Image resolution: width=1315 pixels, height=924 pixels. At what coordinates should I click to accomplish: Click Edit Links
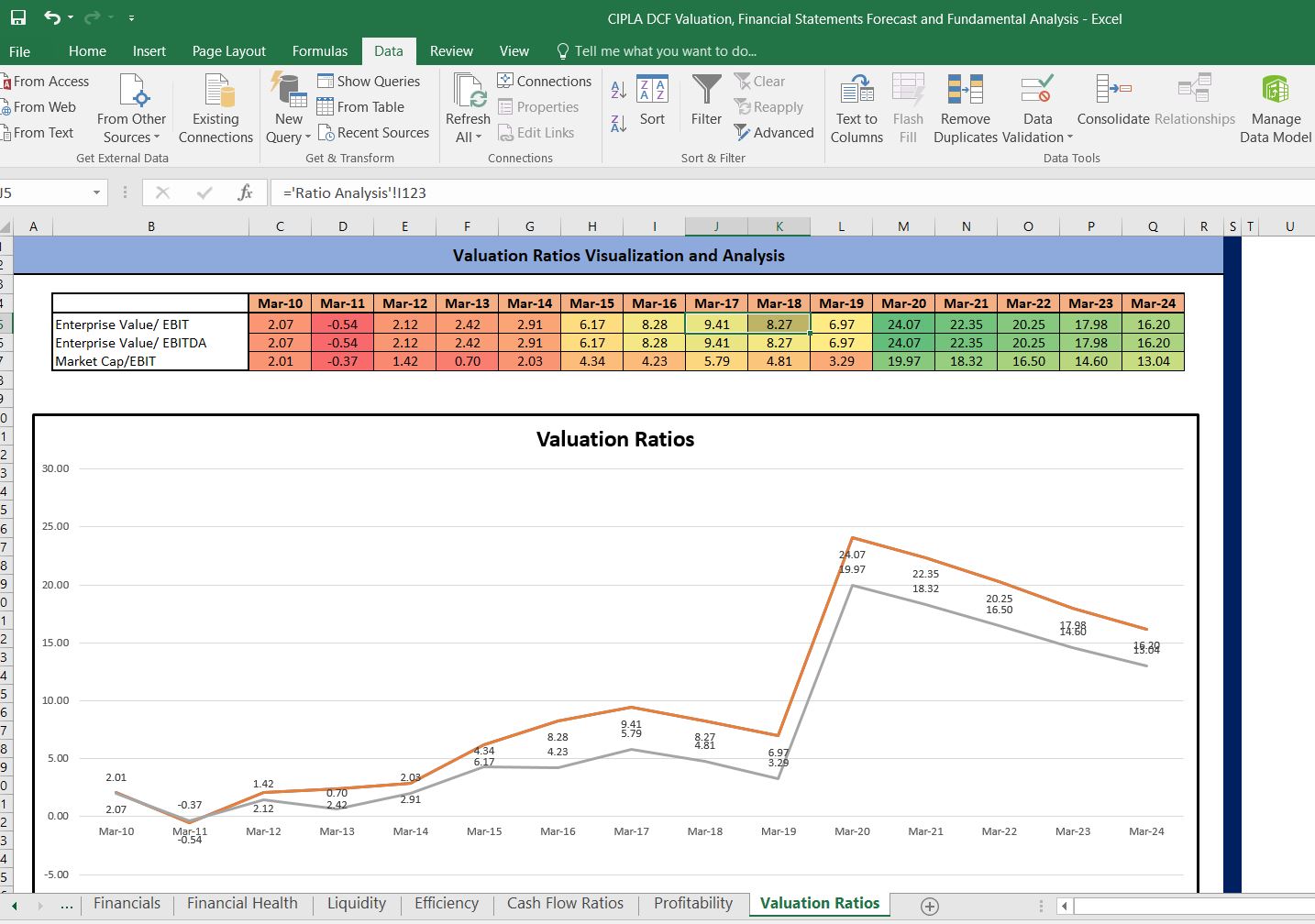pos(536,133)
